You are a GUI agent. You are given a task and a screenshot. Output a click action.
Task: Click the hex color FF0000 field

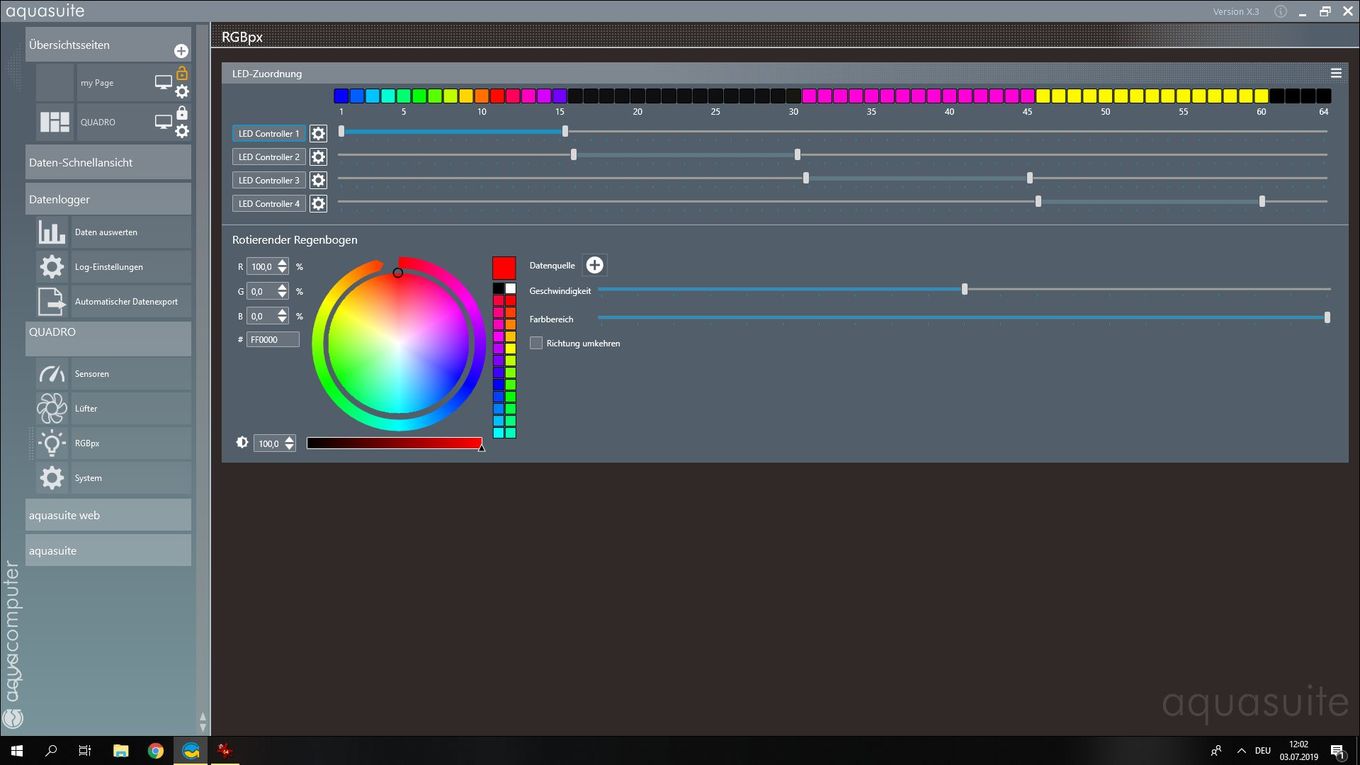[x=273, y=340]
